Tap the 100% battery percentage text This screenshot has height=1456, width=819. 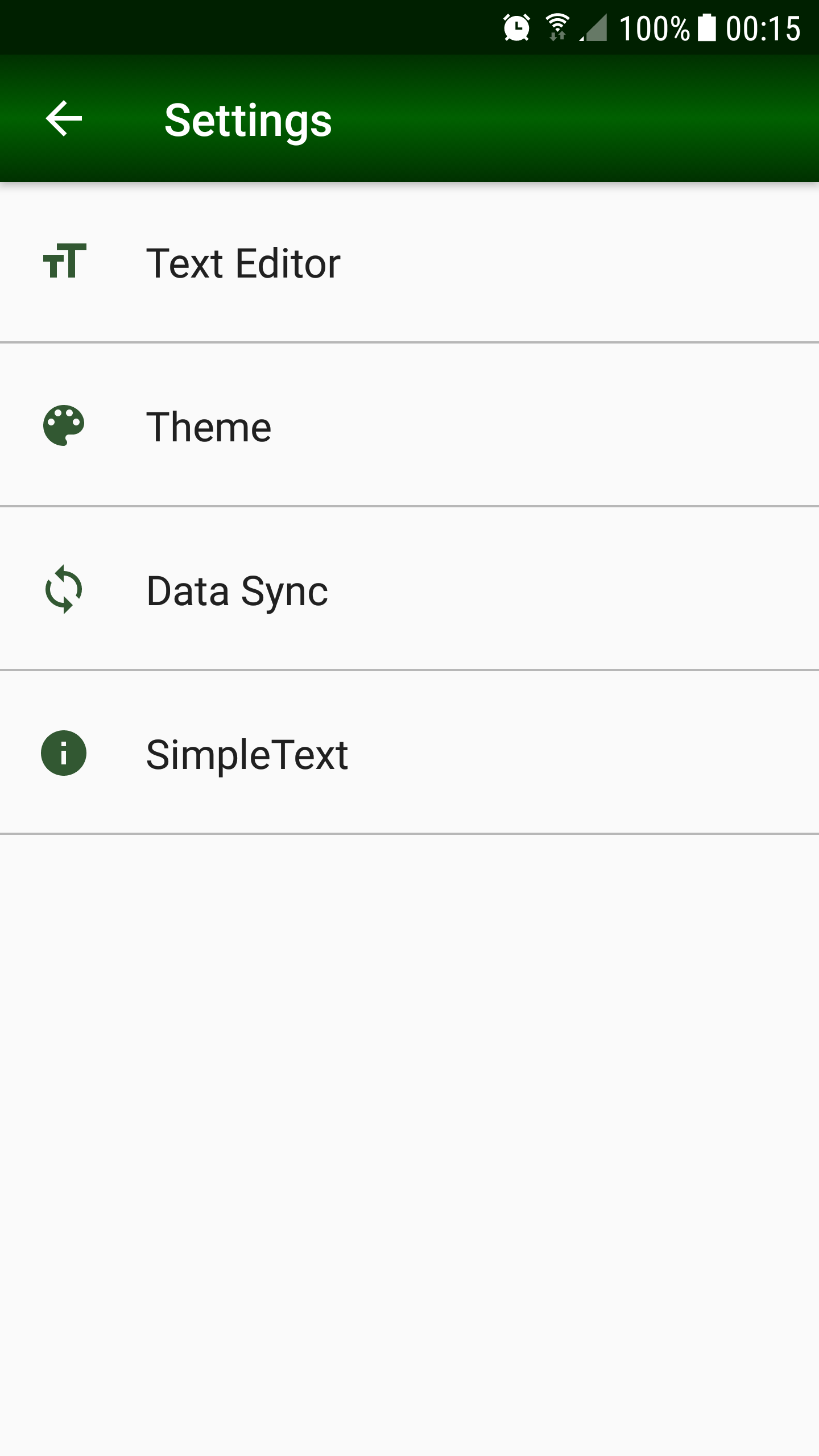pos(654,28)
